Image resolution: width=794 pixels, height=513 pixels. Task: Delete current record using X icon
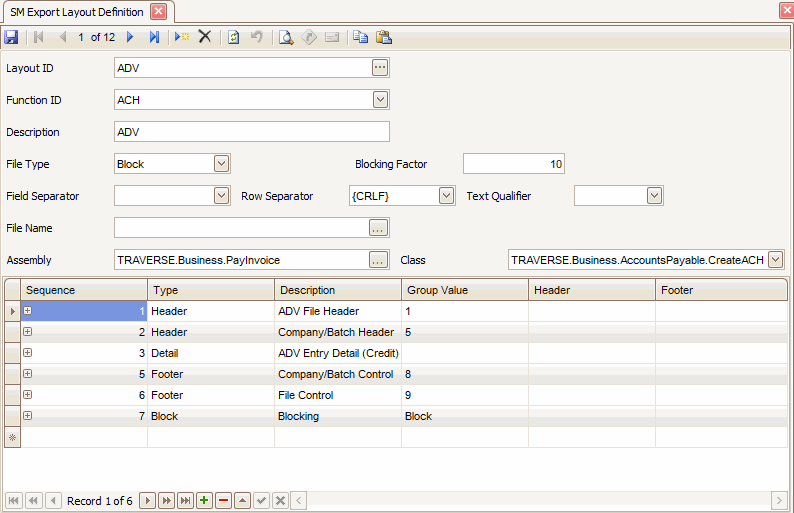pyautogui.click(x=205, y=37)
